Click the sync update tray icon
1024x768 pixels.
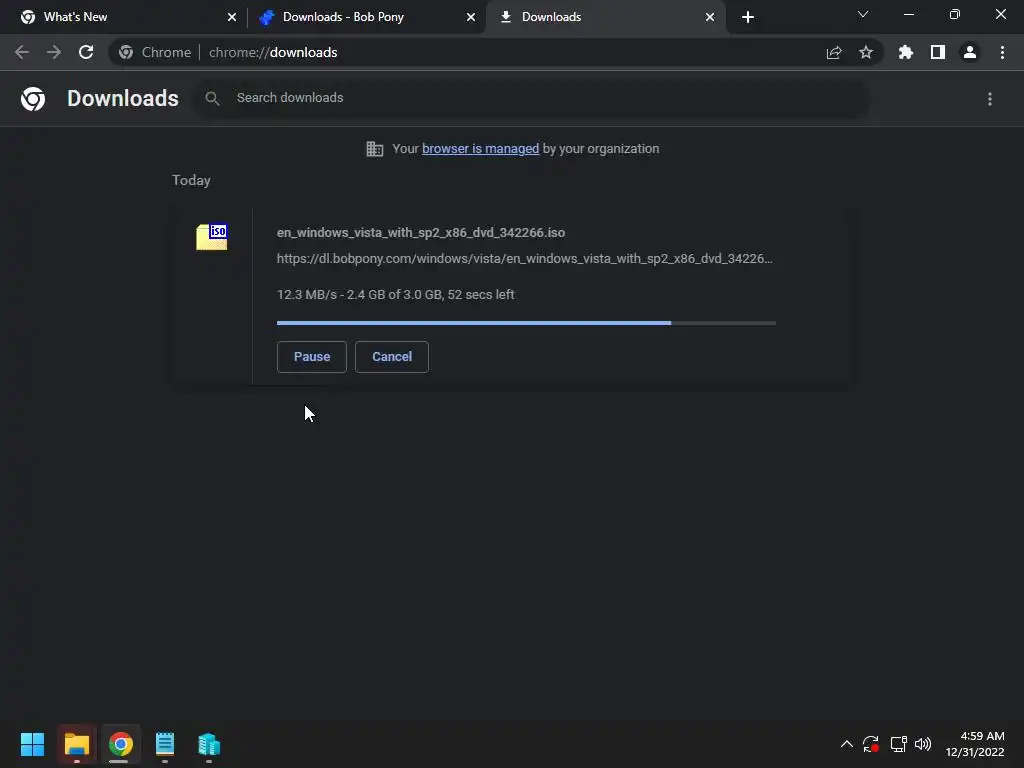tap(871, 744)
